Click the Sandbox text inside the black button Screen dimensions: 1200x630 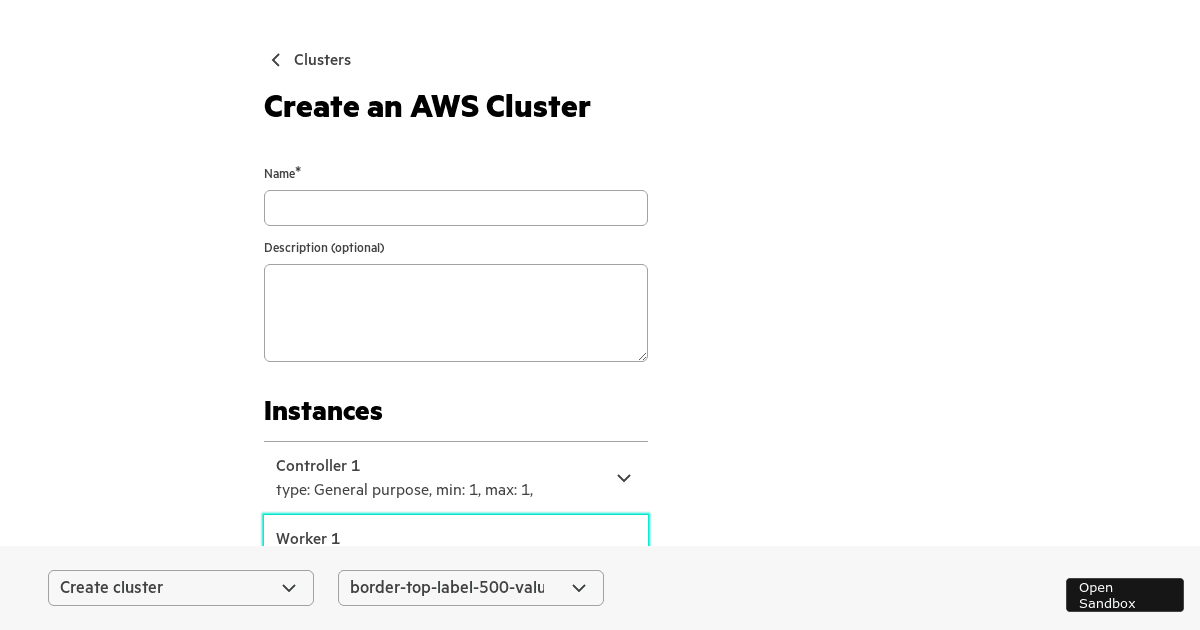pyautogui.click(x=1106, y=603)
